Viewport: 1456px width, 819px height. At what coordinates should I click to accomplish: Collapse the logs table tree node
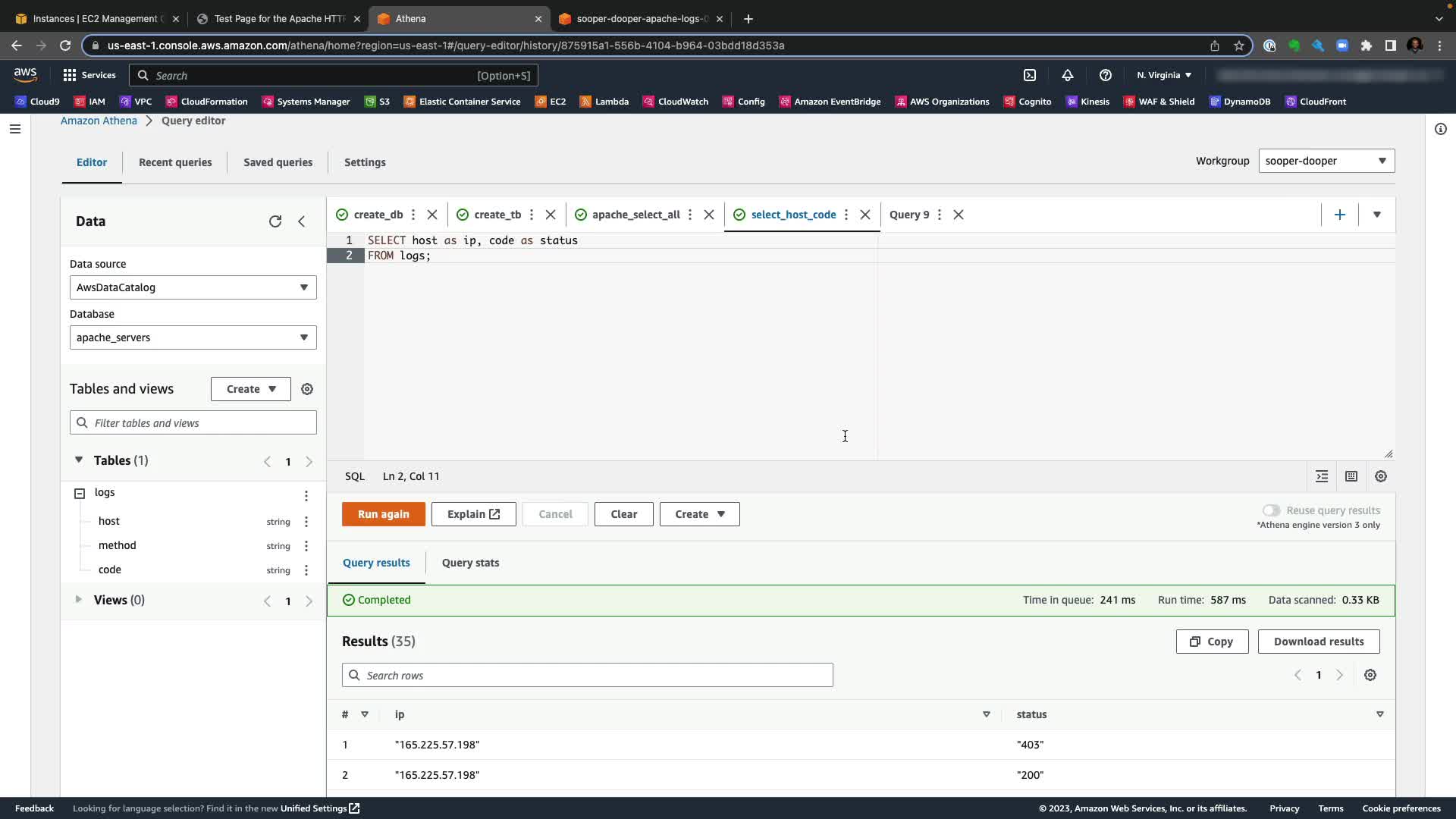[x=80, y=494]
